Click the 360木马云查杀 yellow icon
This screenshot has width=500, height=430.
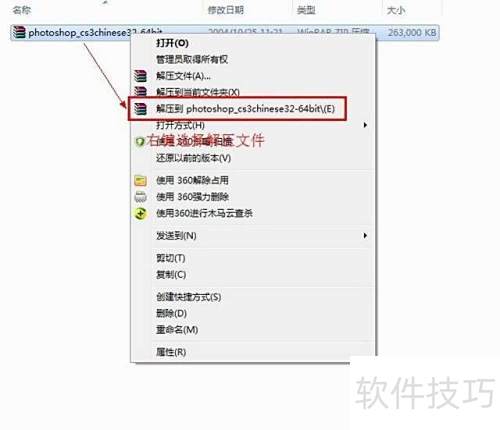(140, 213)
